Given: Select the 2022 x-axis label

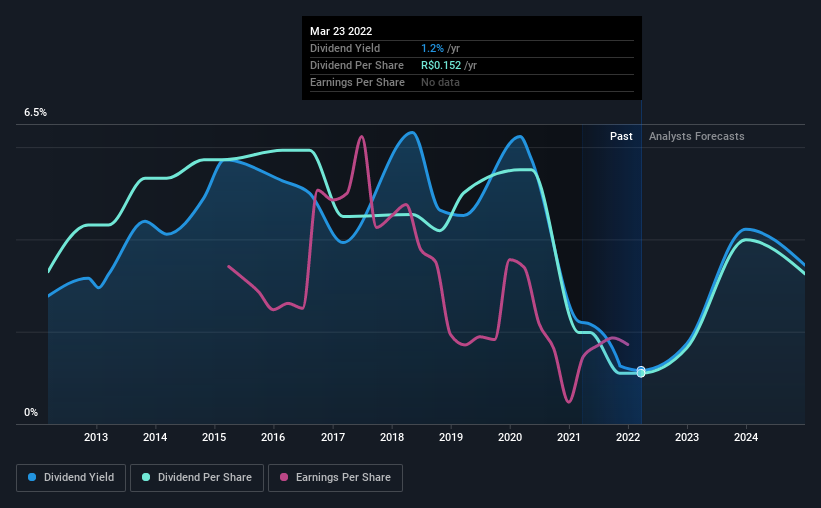Looking at the screenshot, I should pyautogui.click(x=628, y=437).
